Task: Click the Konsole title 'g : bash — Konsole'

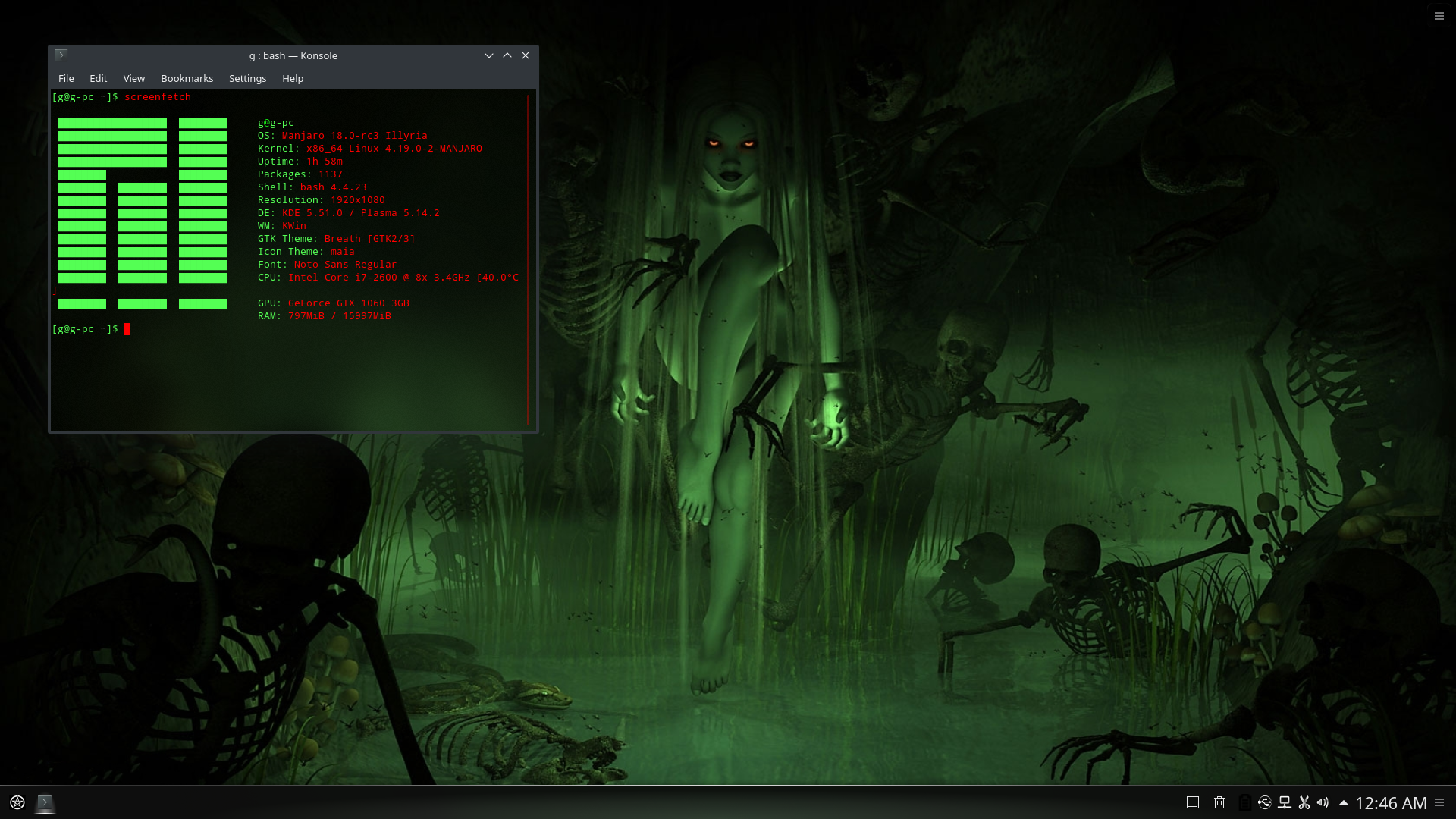Action: (293, 55)
